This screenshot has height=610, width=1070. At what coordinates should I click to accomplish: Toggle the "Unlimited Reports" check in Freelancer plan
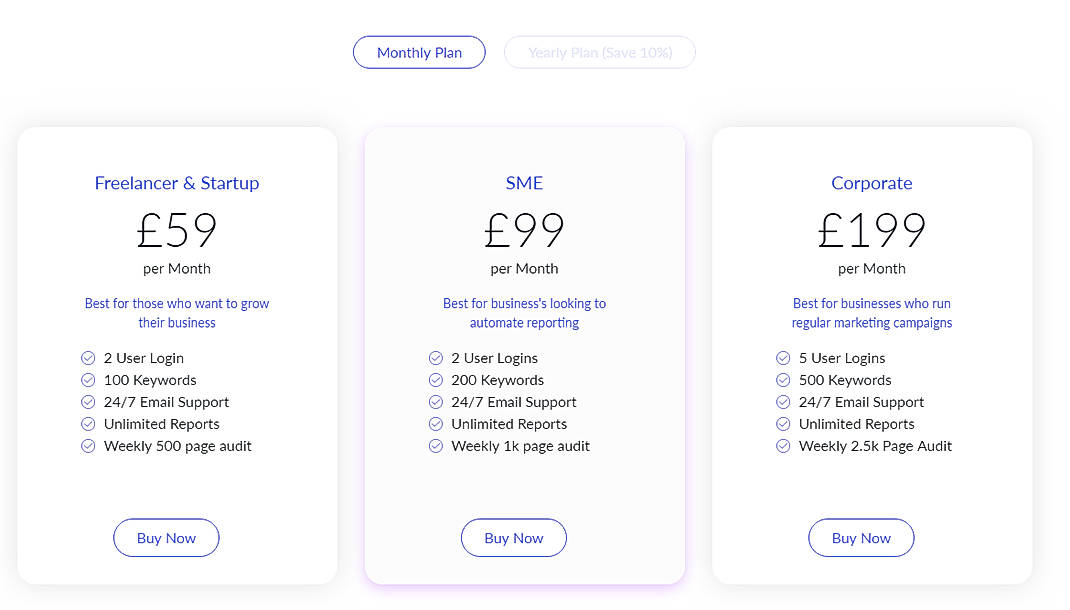tap(86, 424)
